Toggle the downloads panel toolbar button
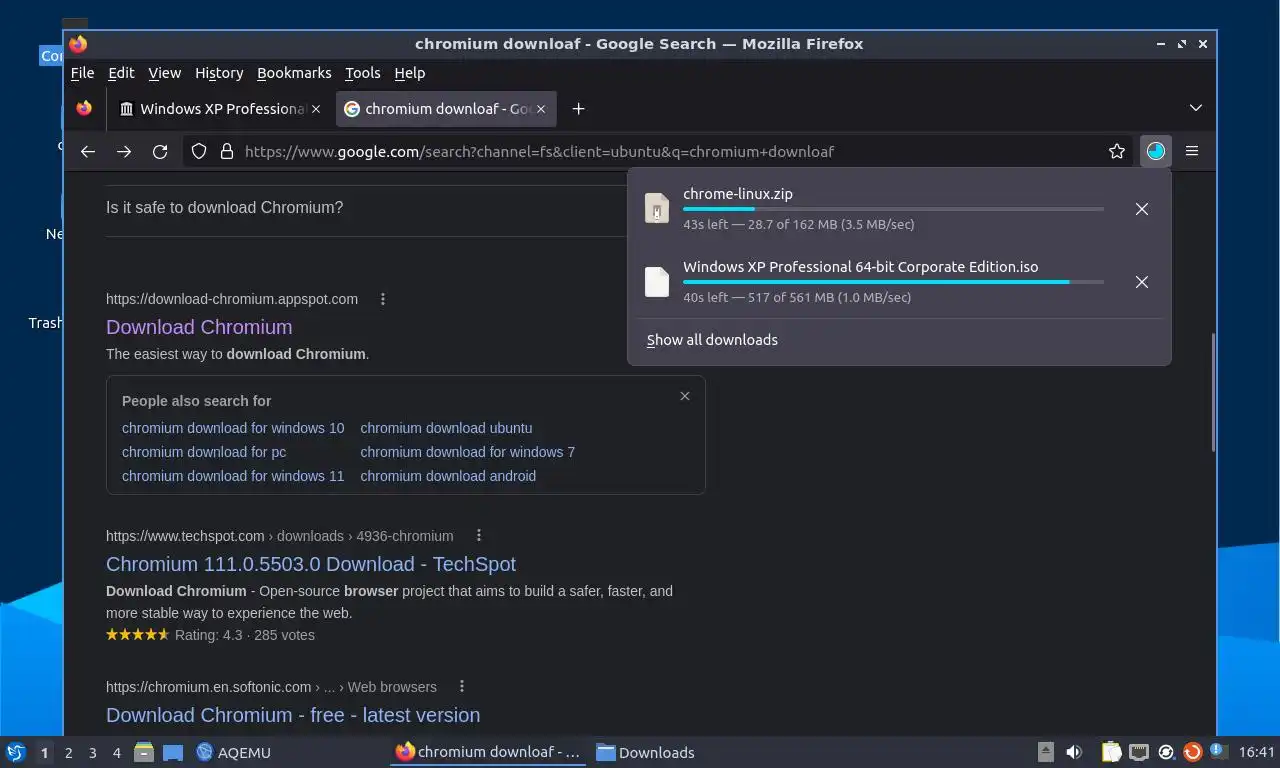The height and width of the screenshot is (768, 1280). tap(1156, 151)
